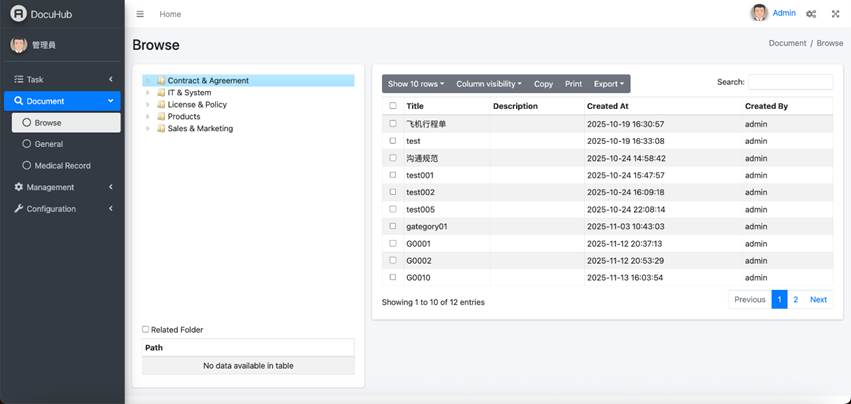The height and width of the screenshot is (404, 851).
Task: Click the 管理员 sidebar avatar
Action: [x=18, y=45]
